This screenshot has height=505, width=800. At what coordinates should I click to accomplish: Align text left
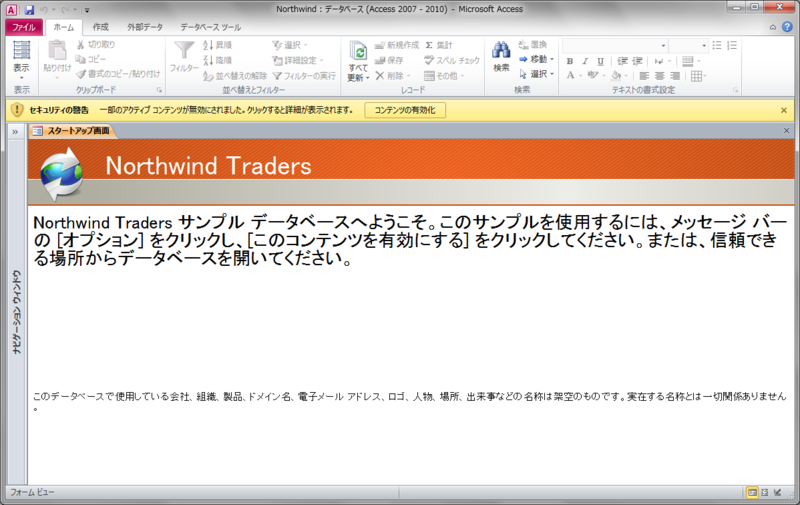tap(644, 76)
